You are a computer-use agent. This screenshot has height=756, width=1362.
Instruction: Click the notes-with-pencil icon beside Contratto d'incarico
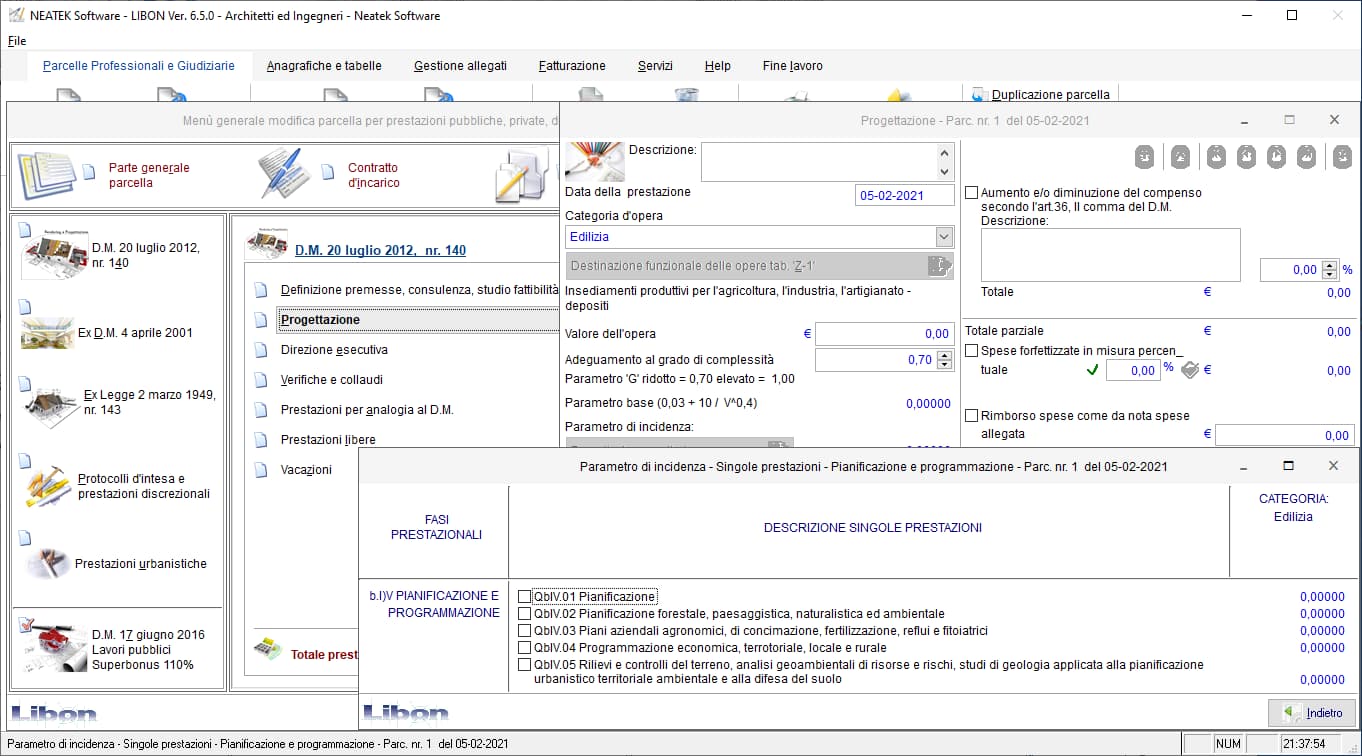tap(520, 174)
